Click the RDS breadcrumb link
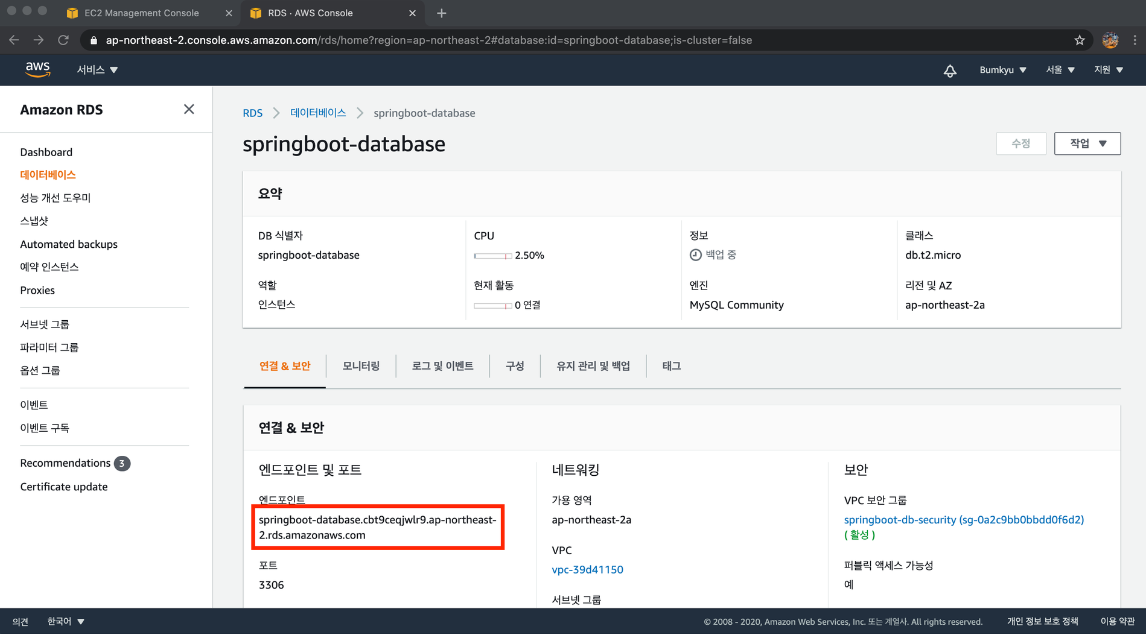 coord(252,113)
